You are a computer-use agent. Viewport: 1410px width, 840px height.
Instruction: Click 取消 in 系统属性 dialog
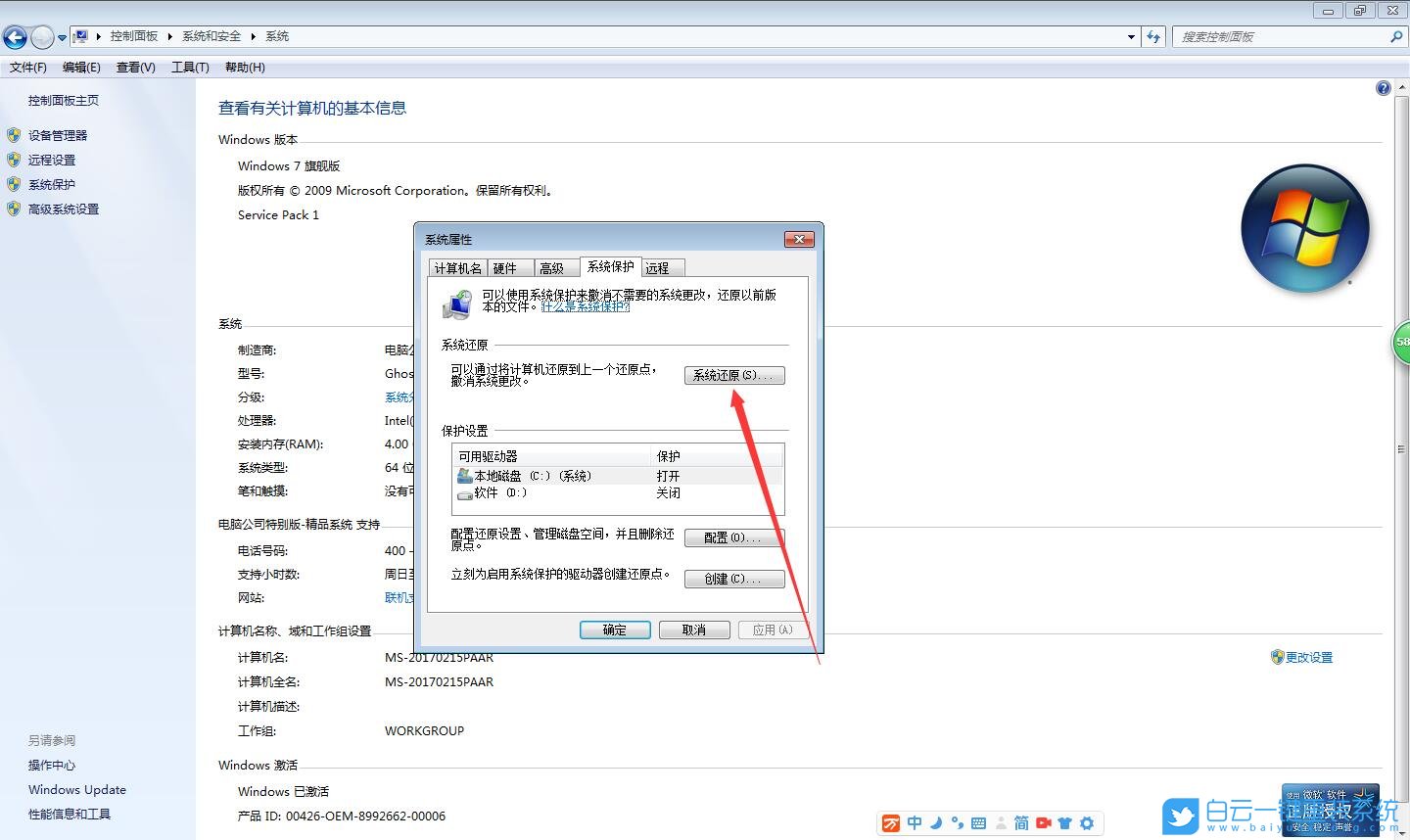[x=694, y=630]
